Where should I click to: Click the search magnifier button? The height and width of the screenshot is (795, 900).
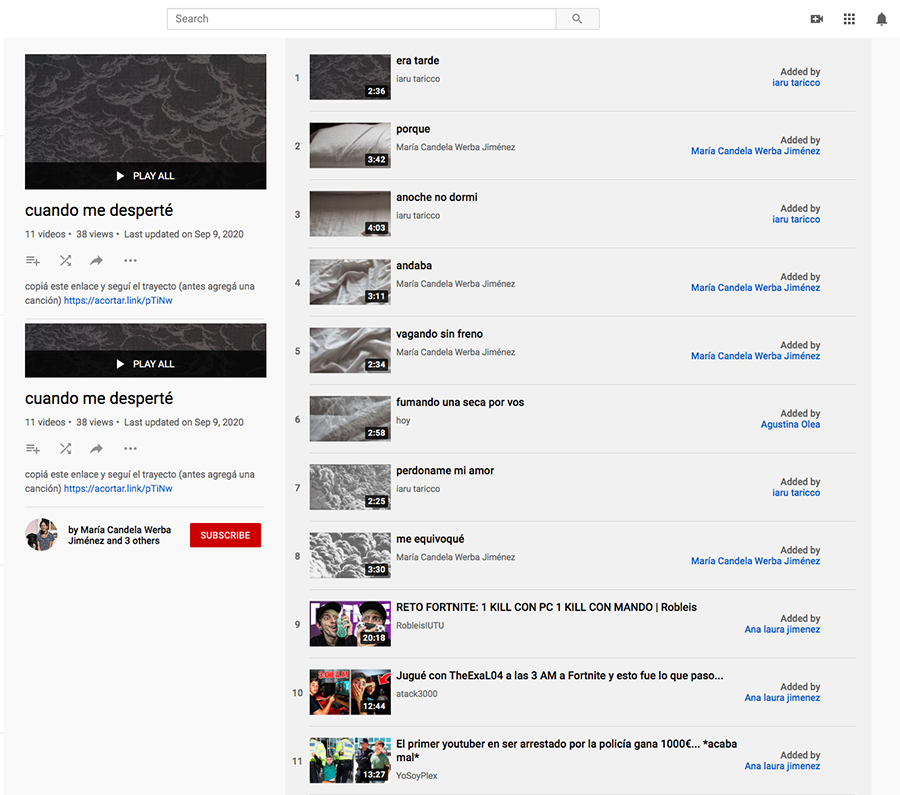577,19
